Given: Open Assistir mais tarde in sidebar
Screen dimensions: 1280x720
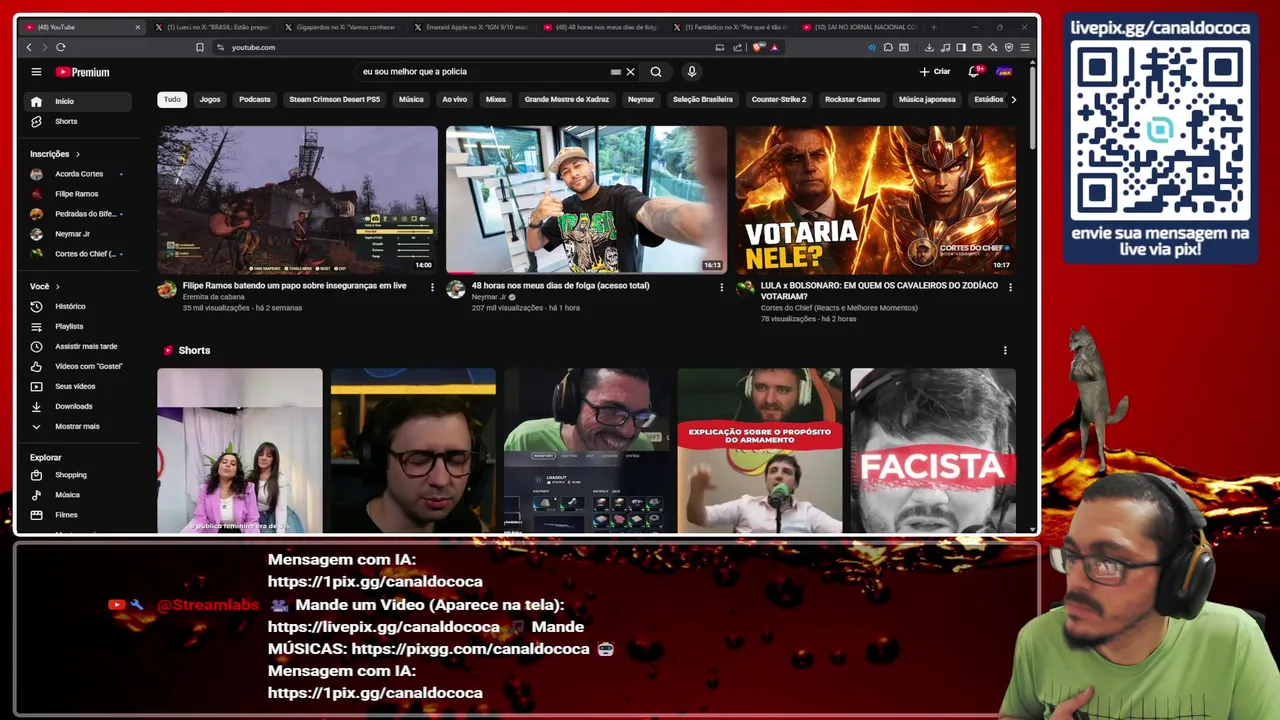Looking at the screenshot, I should point(78,346).
